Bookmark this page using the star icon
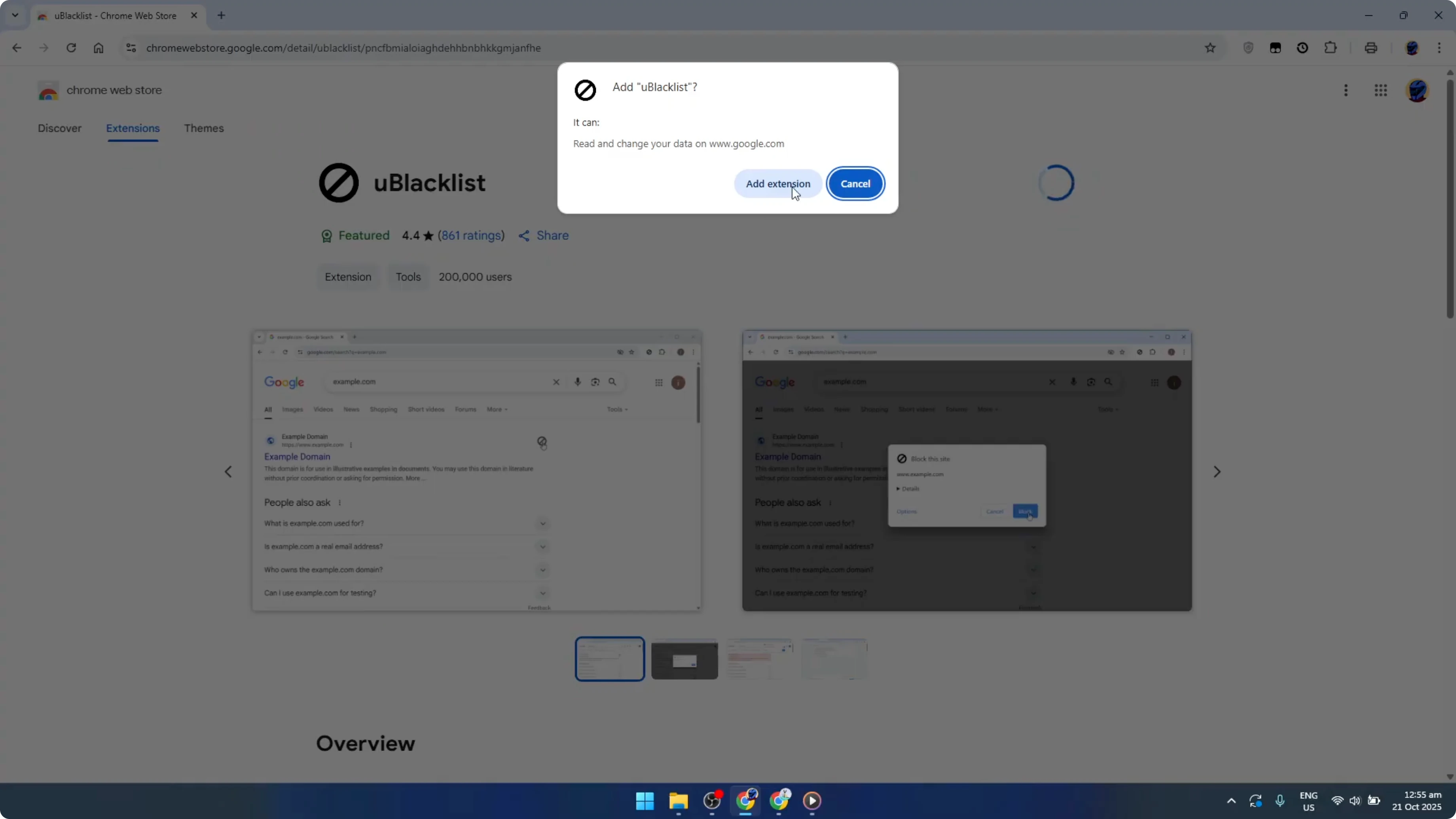Image resolution: width=1456 pixels, height=819 pixels. tap(1211, 47)
